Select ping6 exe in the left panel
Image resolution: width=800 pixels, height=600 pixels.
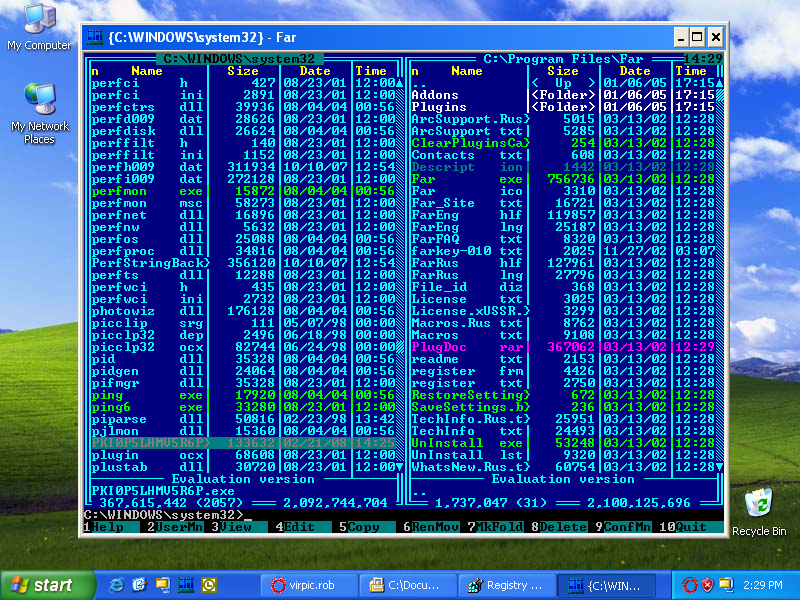tap(243, 407)
